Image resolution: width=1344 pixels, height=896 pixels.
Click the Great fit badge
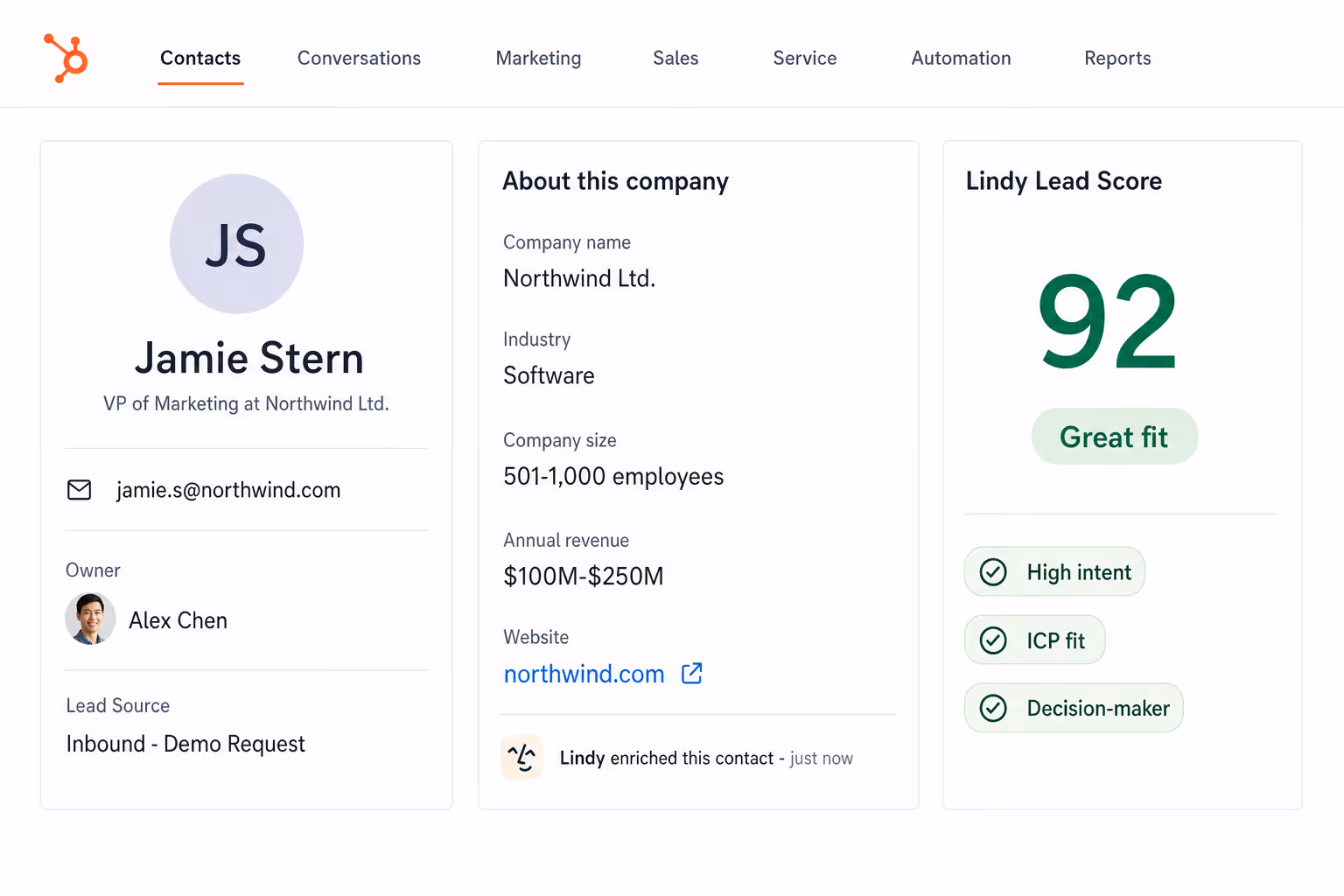click(1114, 437)
